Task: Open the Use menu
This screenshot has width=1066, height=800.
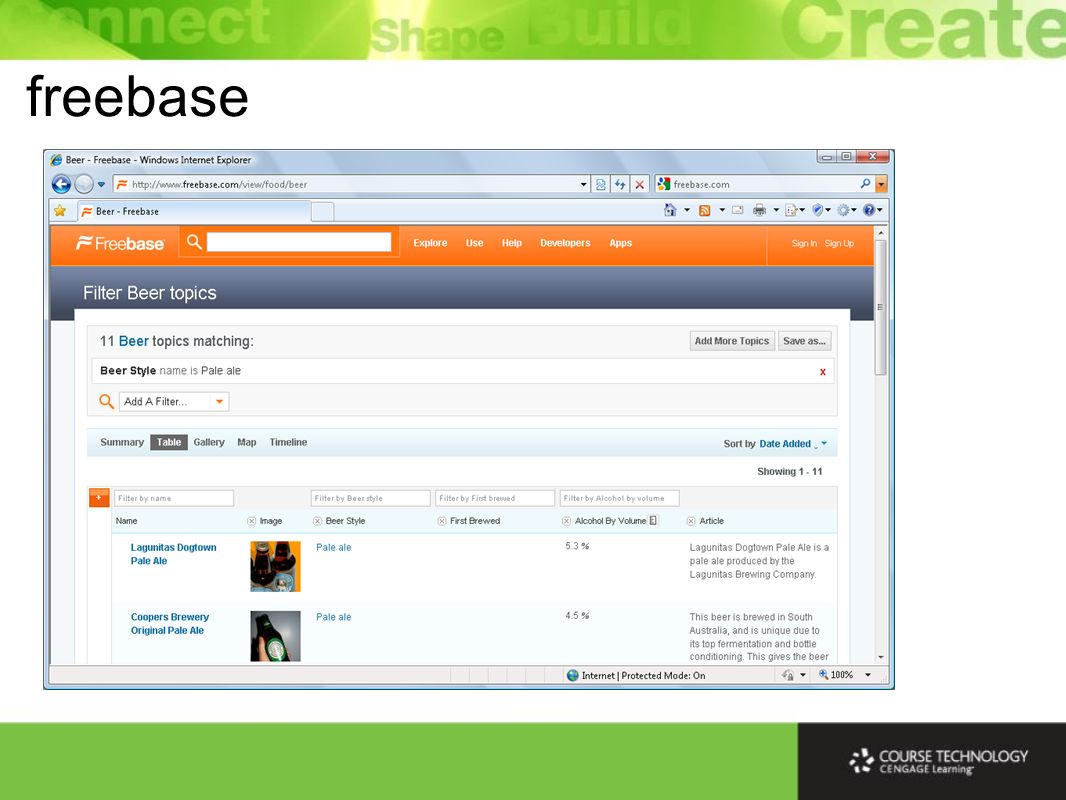Action: (x=475, y=243)
